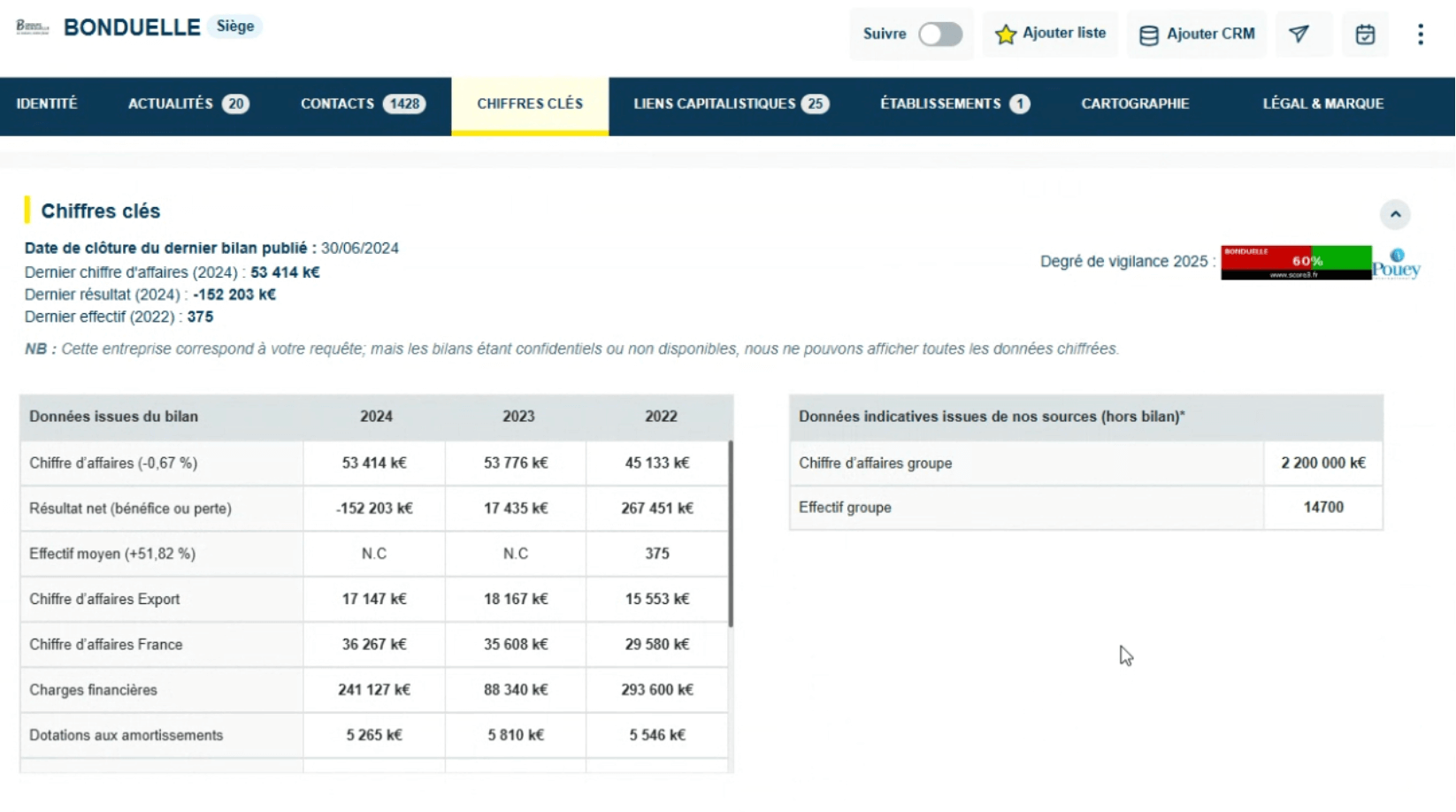Click the -152 203 k€ net result cell
Screen dimensions: 1456x812
pyautogui.click(x=374, y=509)
